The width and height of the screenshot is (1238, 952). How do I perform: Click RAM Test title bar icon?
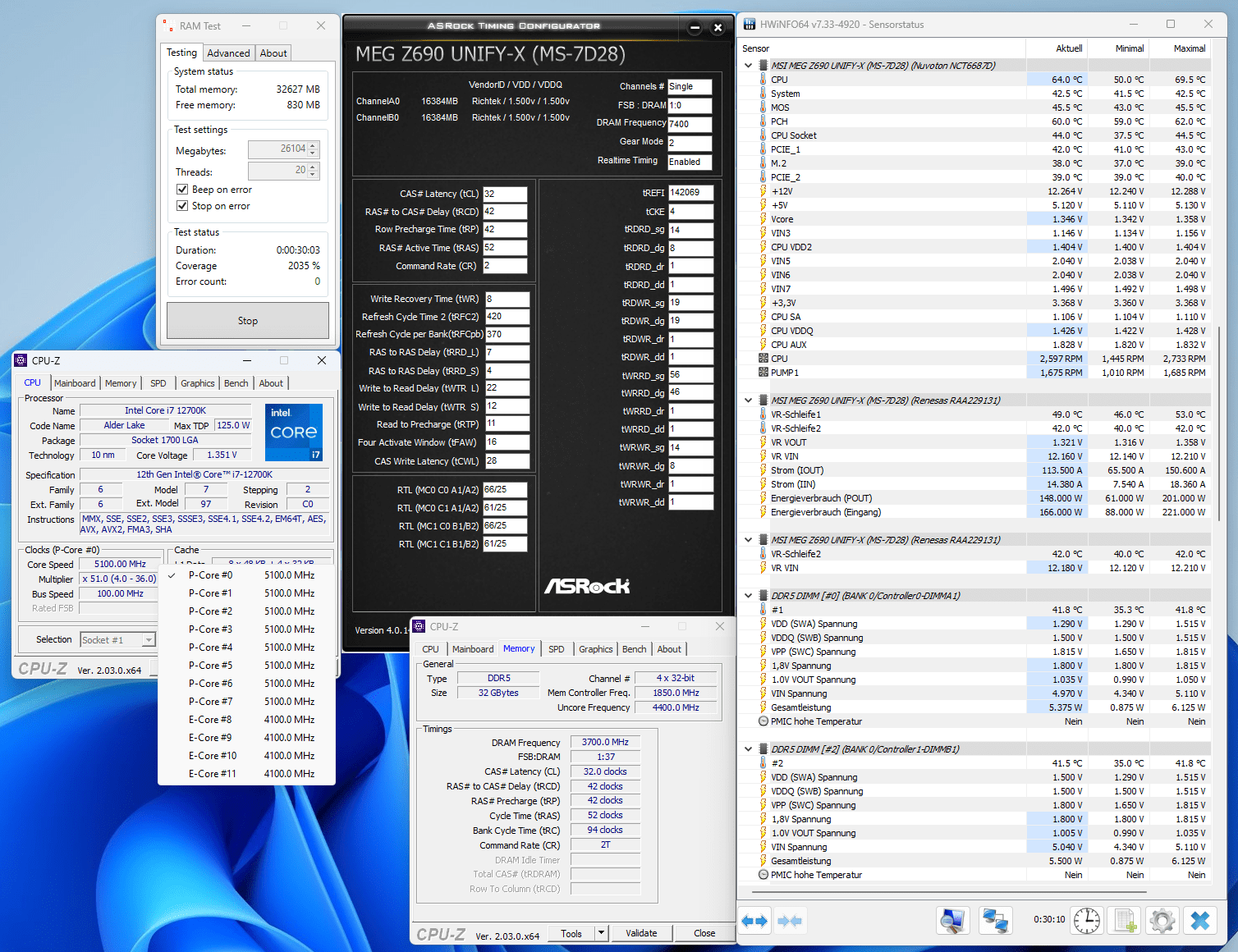168,26
